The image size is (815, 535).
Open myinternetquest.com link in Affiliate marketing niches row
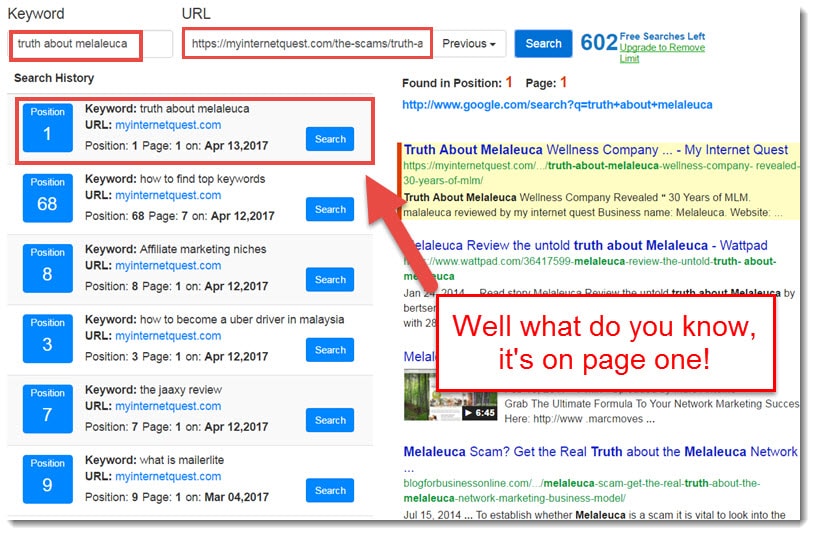coord(169,267)
